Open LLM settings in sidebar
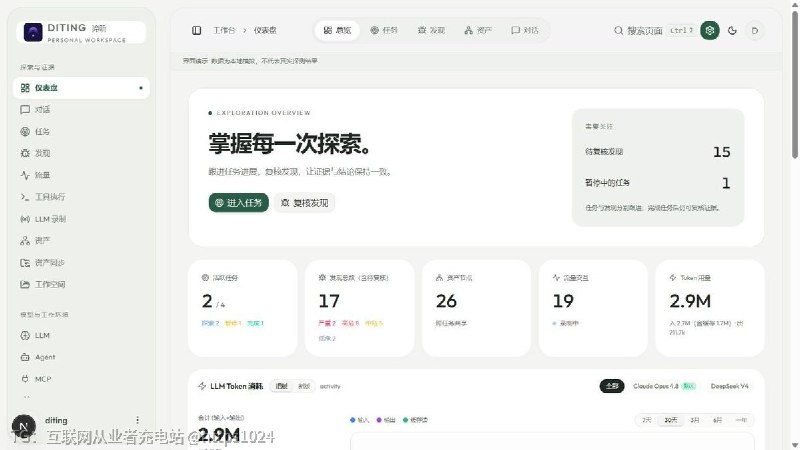800x450 pixels. click(x=81, y=335)
